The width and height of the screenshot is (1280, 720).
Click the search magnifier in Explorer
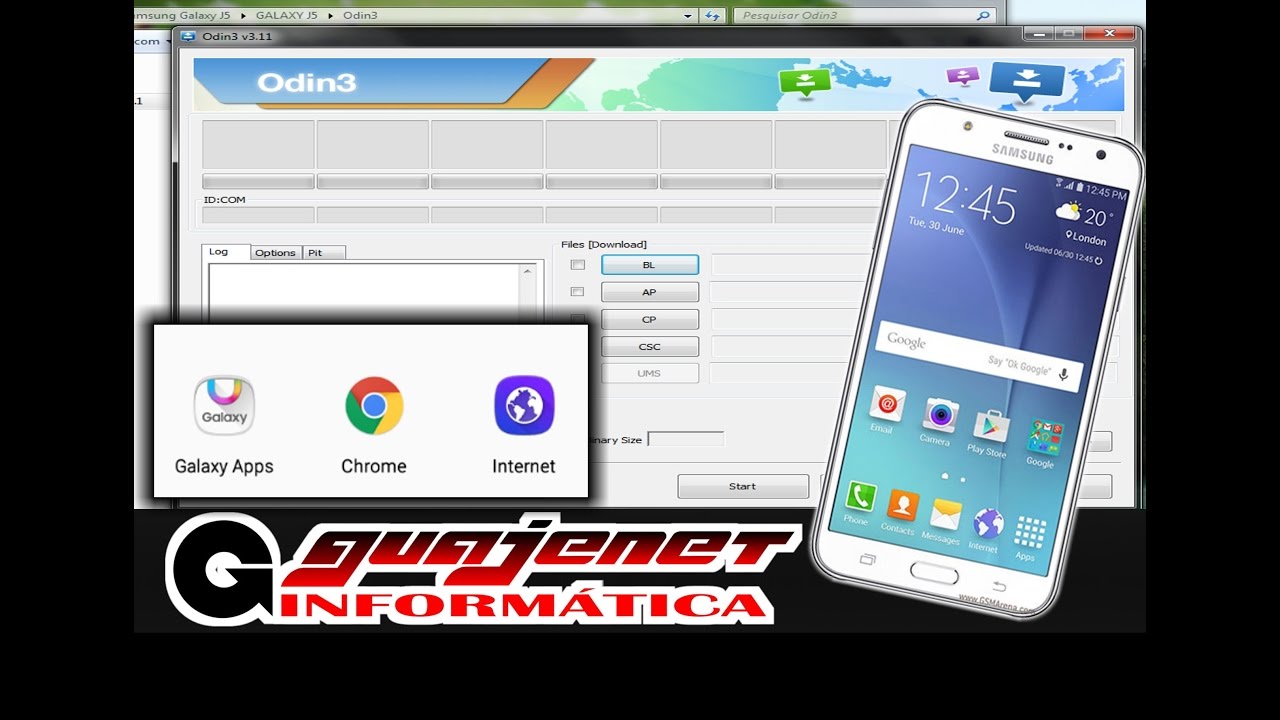(984, 15)
